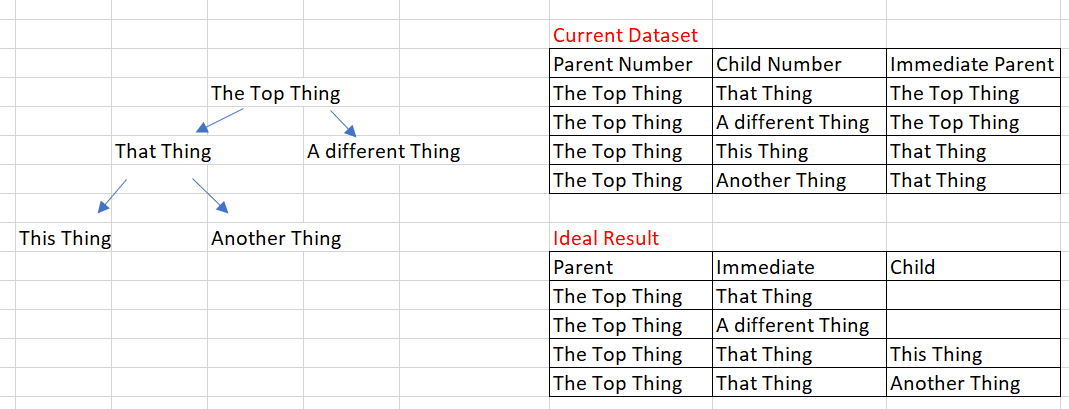Click A different Thing in the diagram
1069x409 pixels.
click(x=383, y=152)
